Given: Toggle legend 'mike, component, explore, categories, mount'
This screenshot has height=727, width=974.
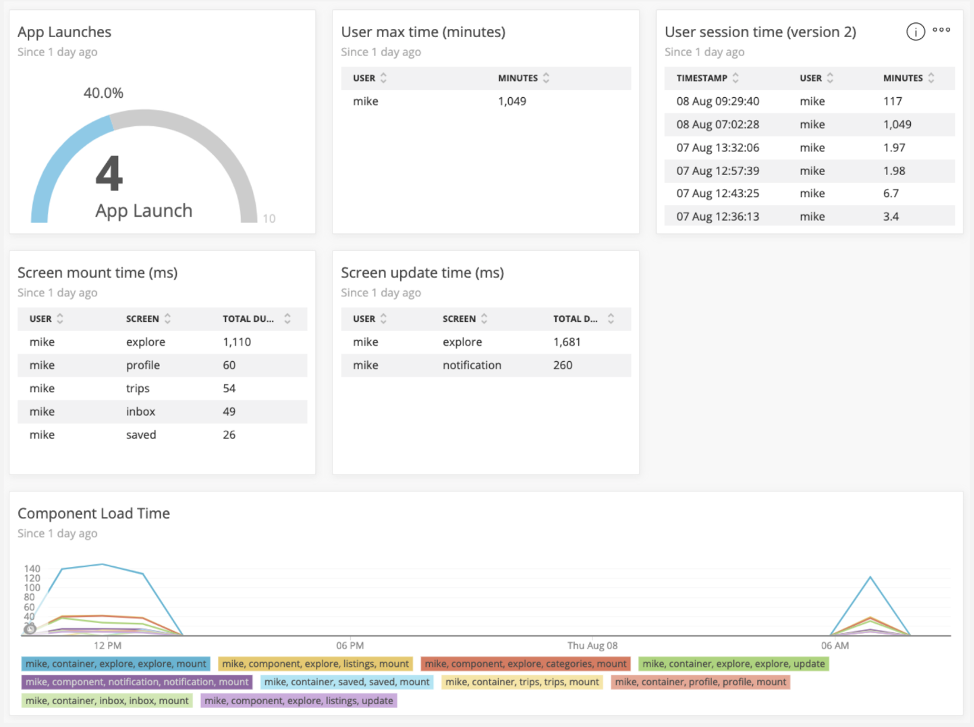Looking at the screenshot, I should (526, 664).
